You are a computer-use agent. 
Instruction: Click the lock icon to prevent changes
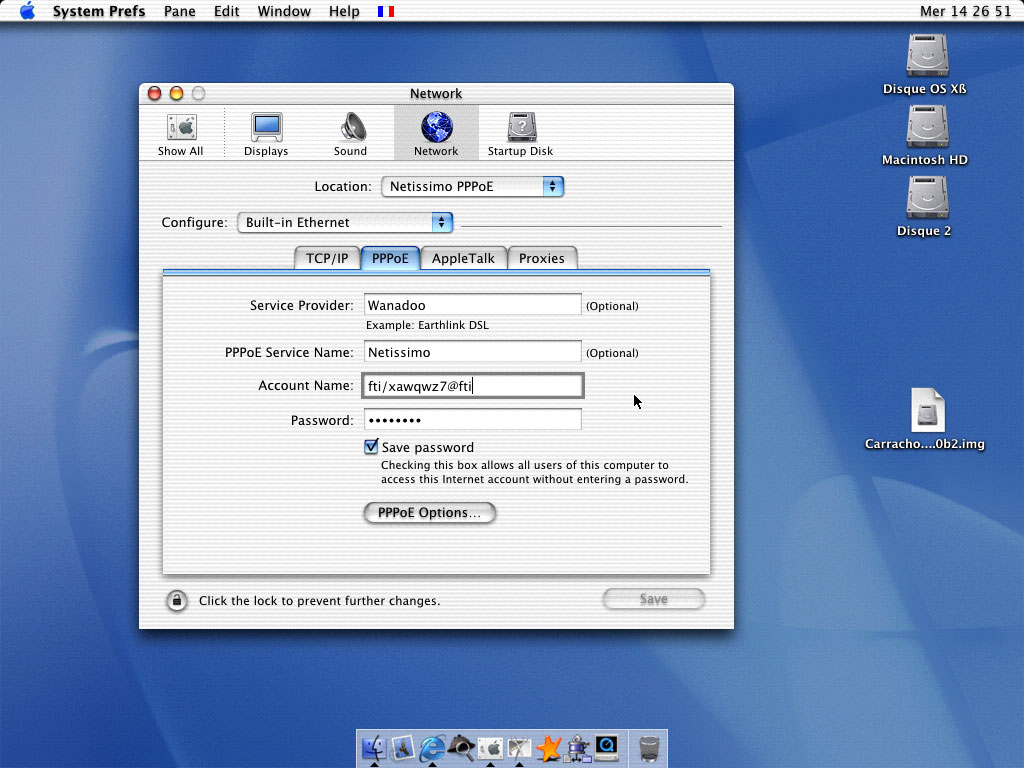pyautogui.click(x=176, y=601)
